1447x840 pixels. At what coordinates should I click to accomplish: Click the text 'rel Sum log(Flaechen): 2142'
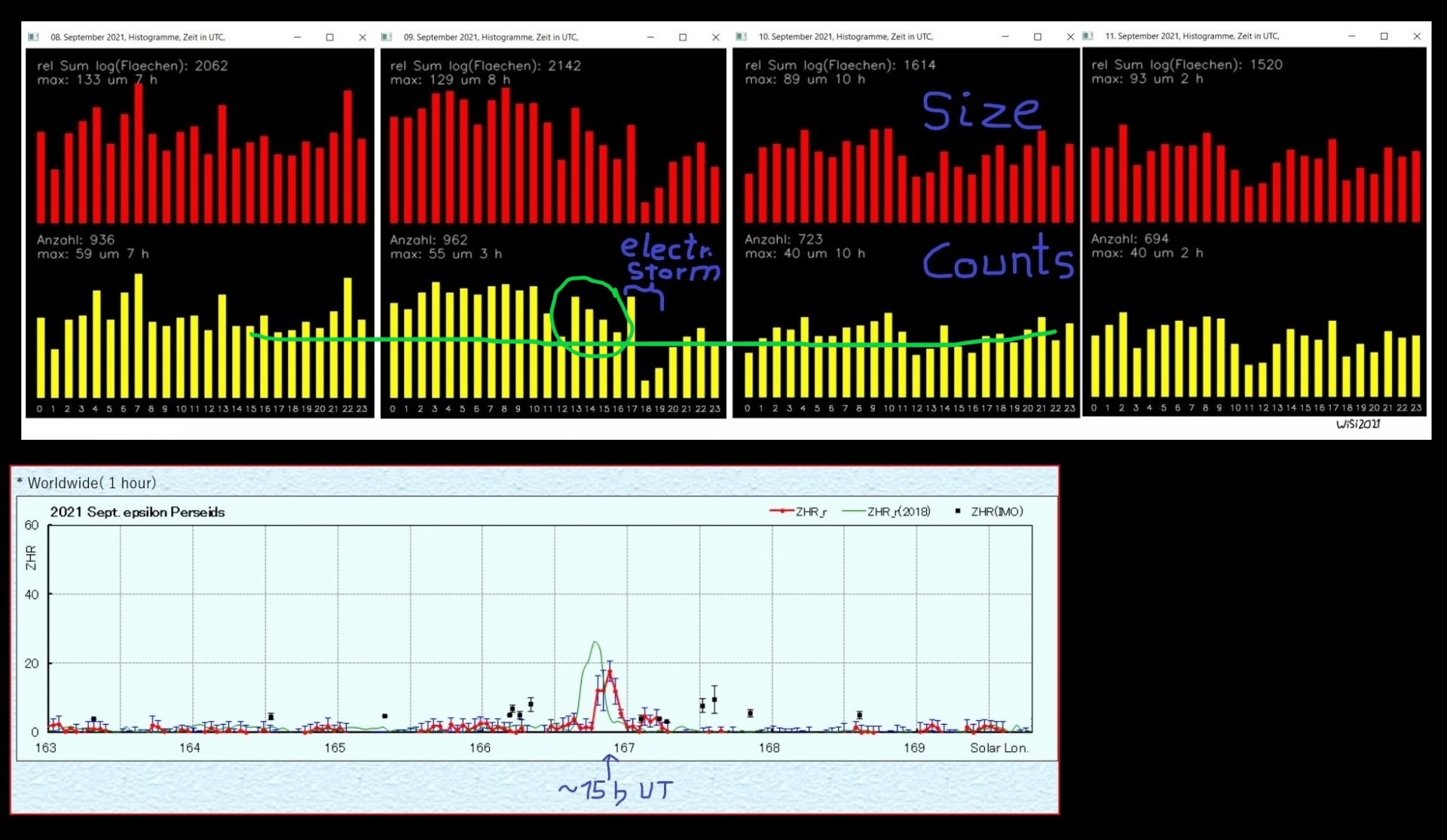[486, 66]
